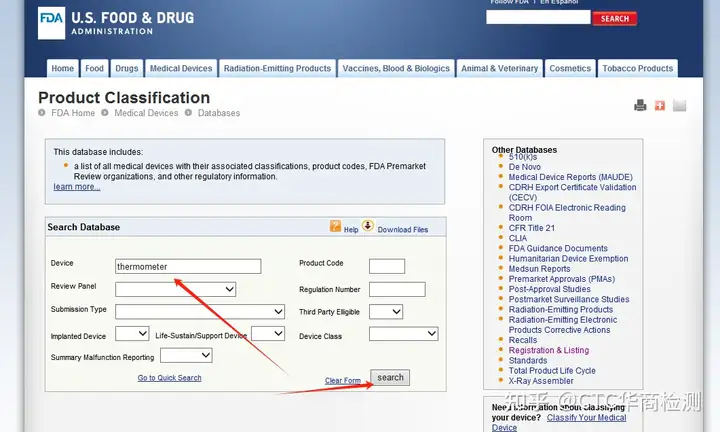720x432 pixels.
Task: Click the print page icon
Action: (x=640, y=105)
